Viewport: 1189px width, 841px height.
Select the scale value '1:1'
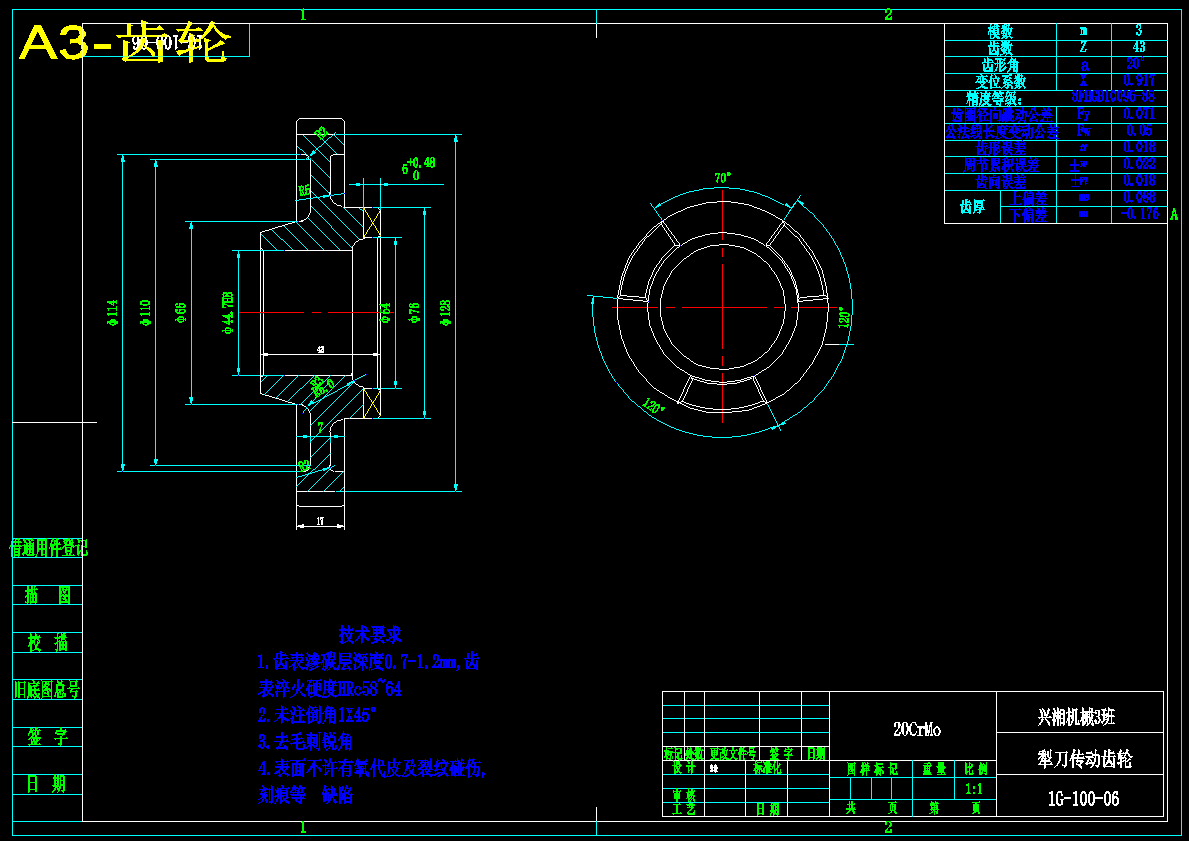click(x=974, y=789)
